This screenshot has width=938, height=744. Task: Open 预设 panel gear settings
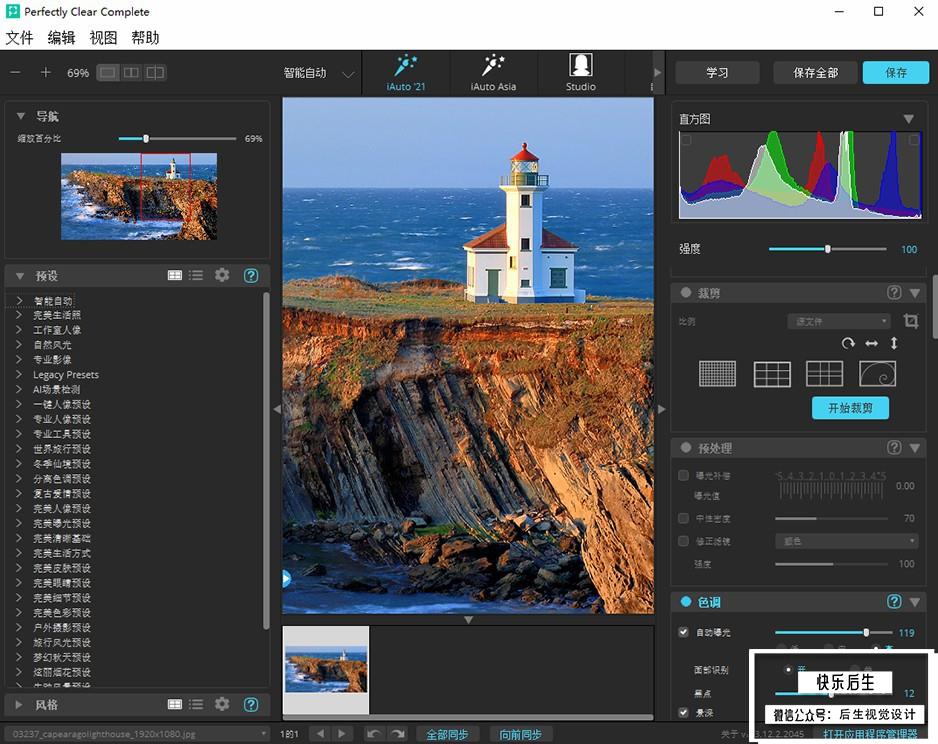222,275
